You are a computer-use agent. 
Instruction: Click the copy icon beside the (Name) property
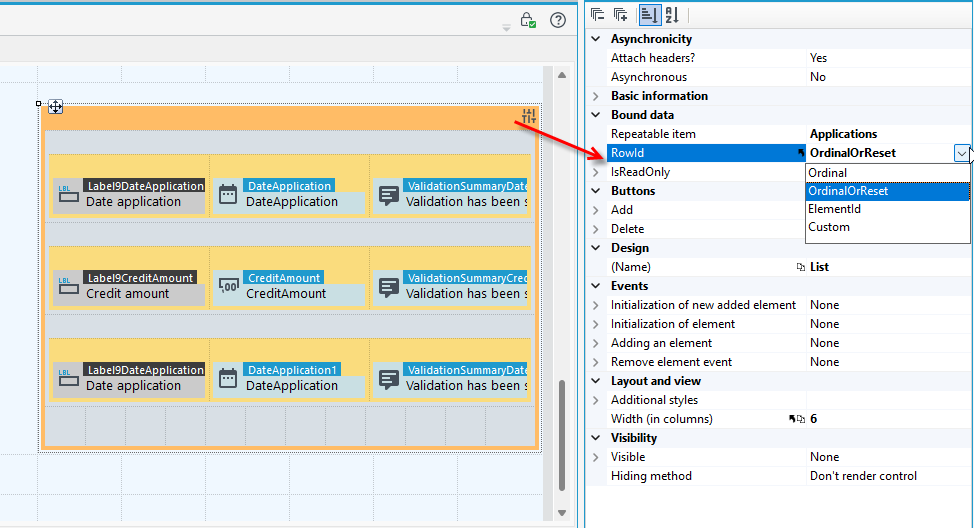801,267
